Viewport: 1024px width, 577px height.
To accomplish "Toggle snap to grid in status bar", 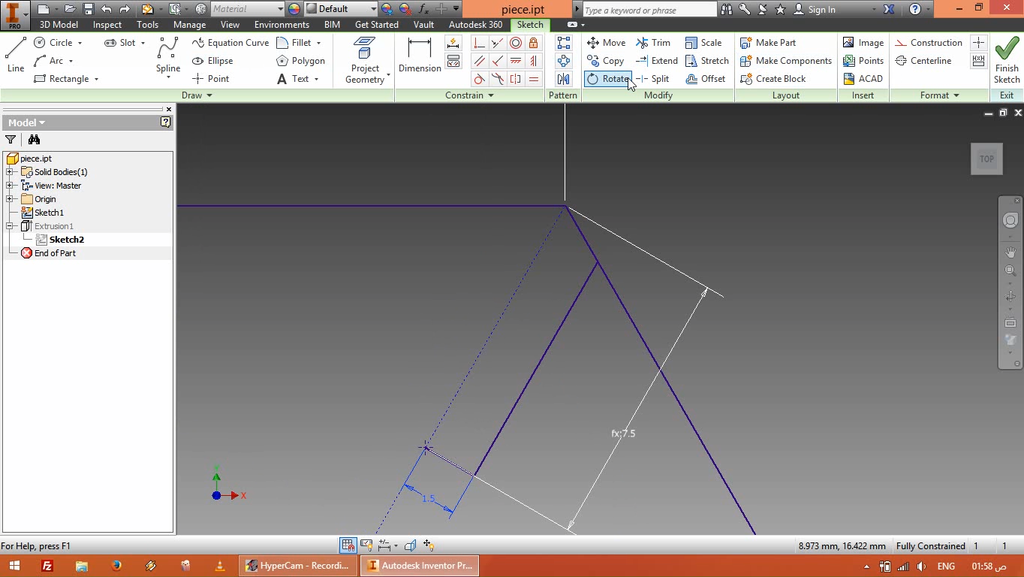I will [x=348, y=544].
